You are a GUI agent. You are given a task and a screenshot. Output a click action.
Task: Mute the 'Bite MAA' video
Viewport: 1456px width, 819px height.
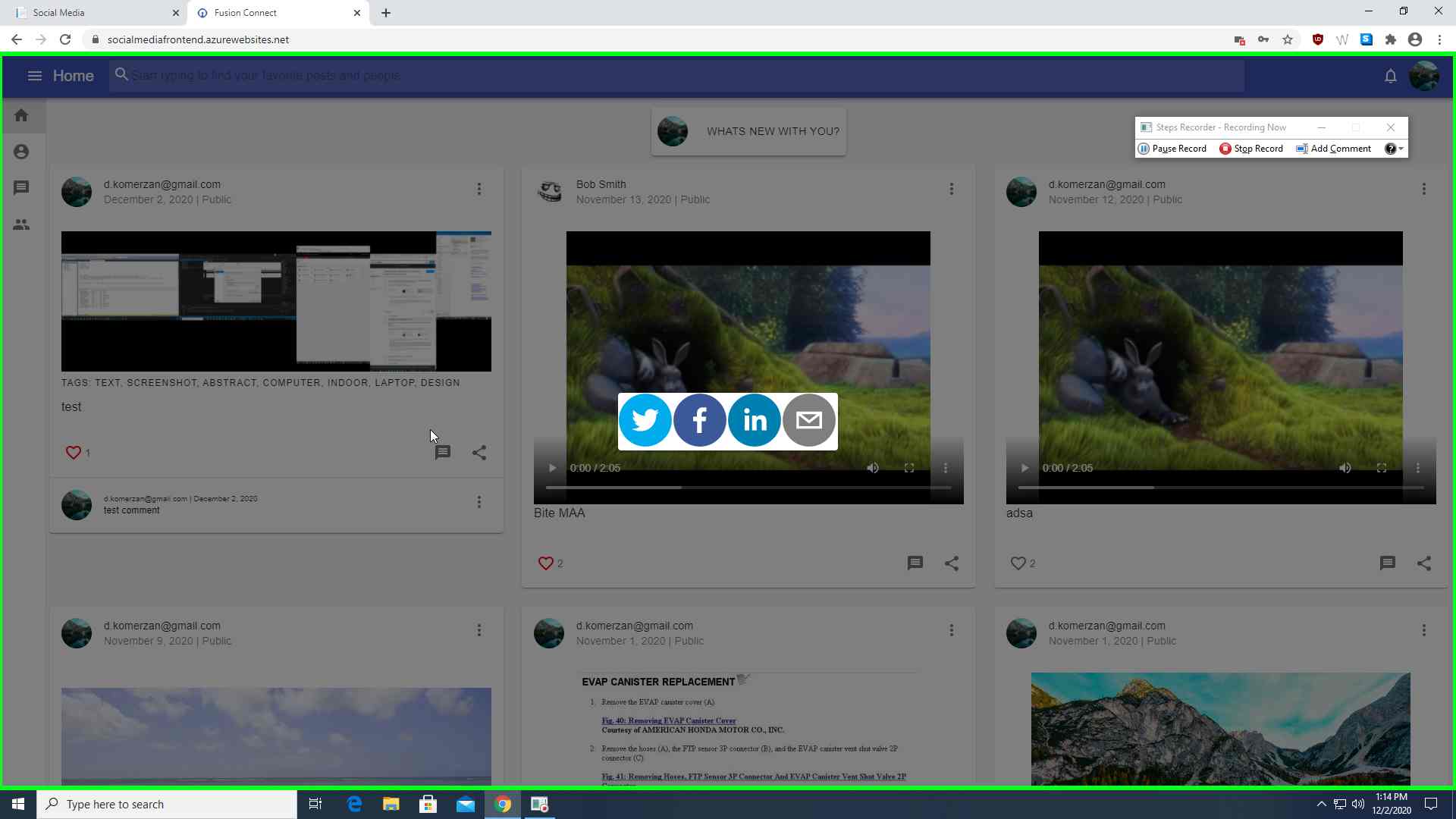pos(873,468)
